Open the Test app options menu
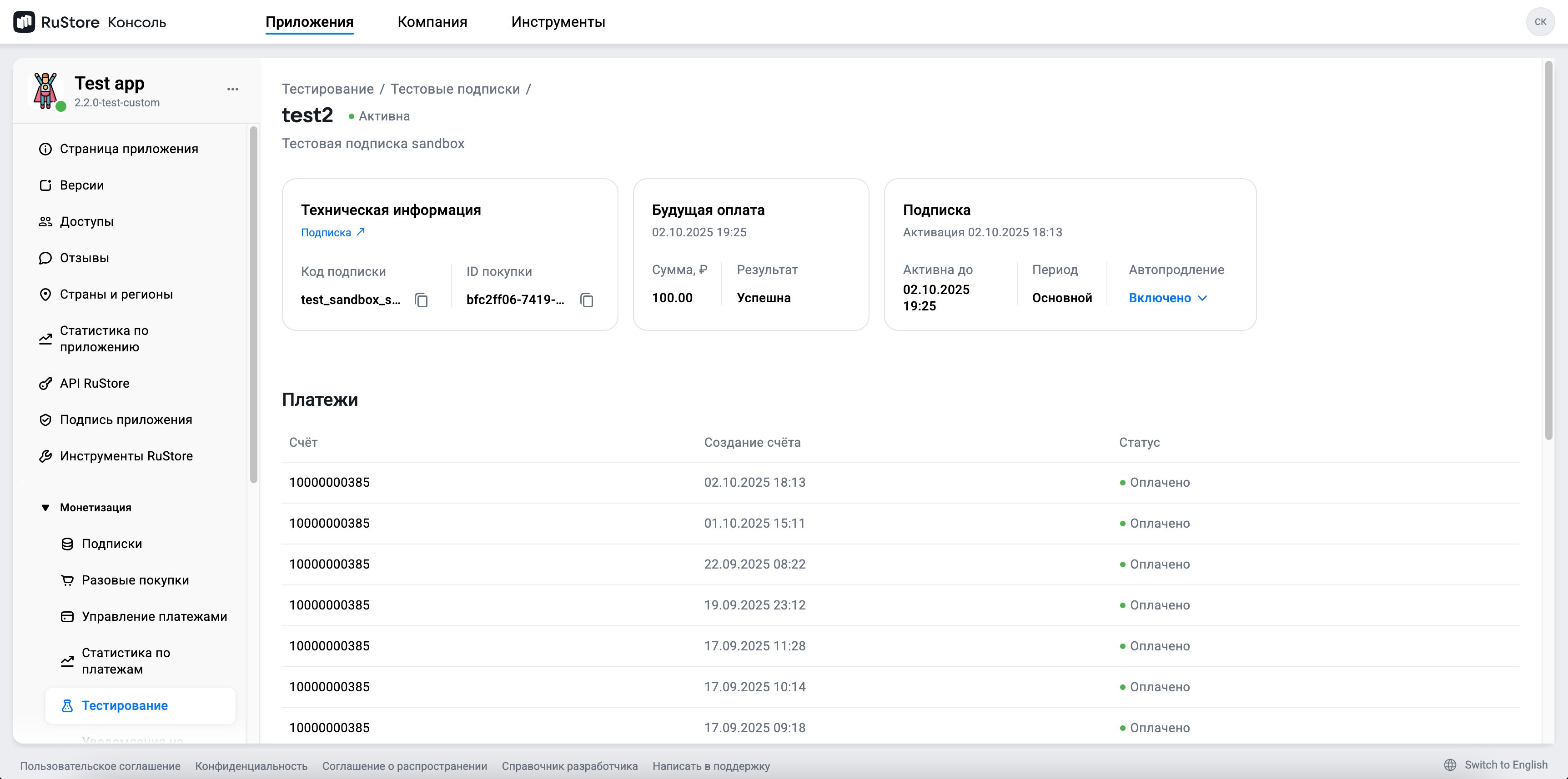The width and height of the screenshot is (1568, 779). (232, 89)
